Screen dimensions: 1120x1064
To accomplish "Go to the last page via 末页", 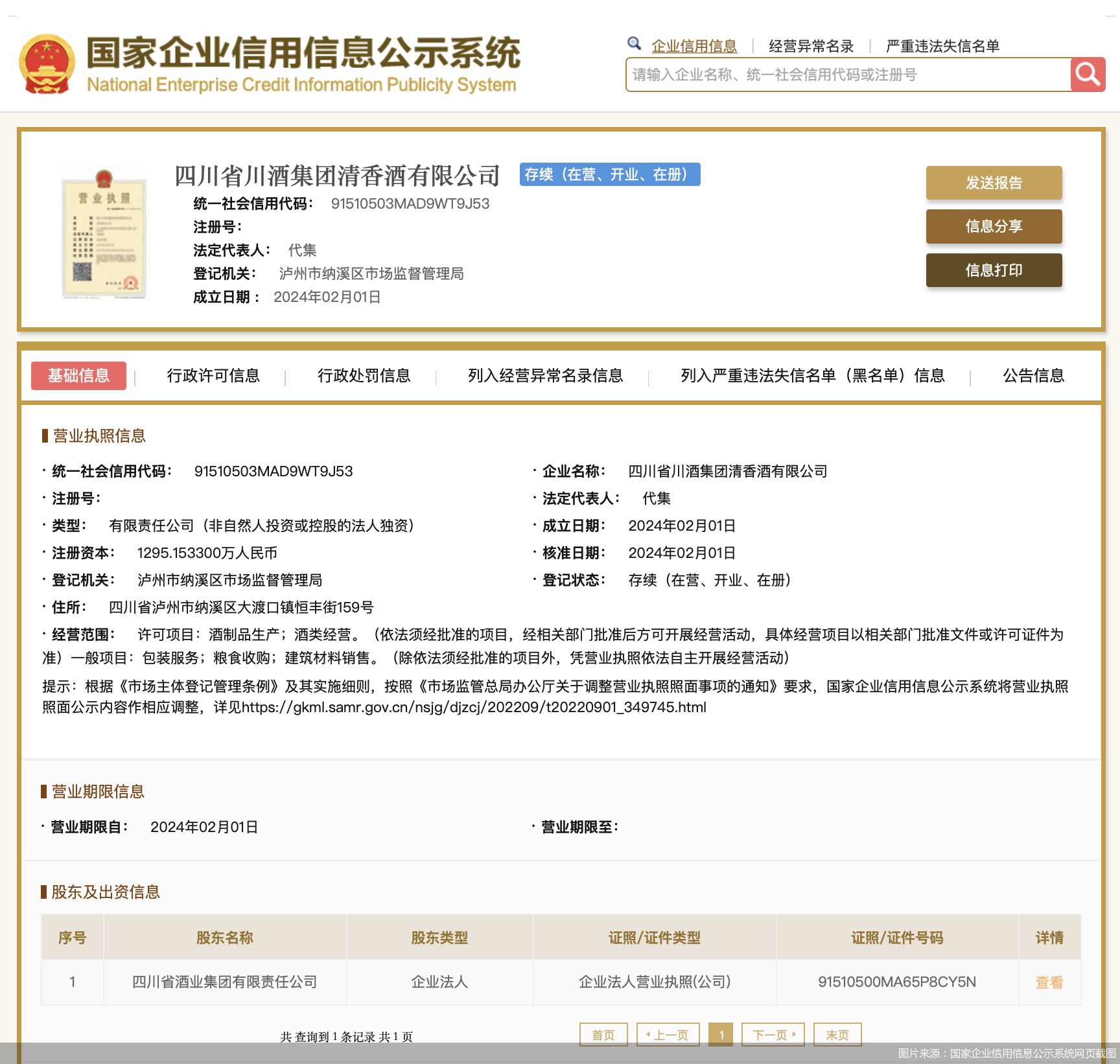I will point(837,1035).
